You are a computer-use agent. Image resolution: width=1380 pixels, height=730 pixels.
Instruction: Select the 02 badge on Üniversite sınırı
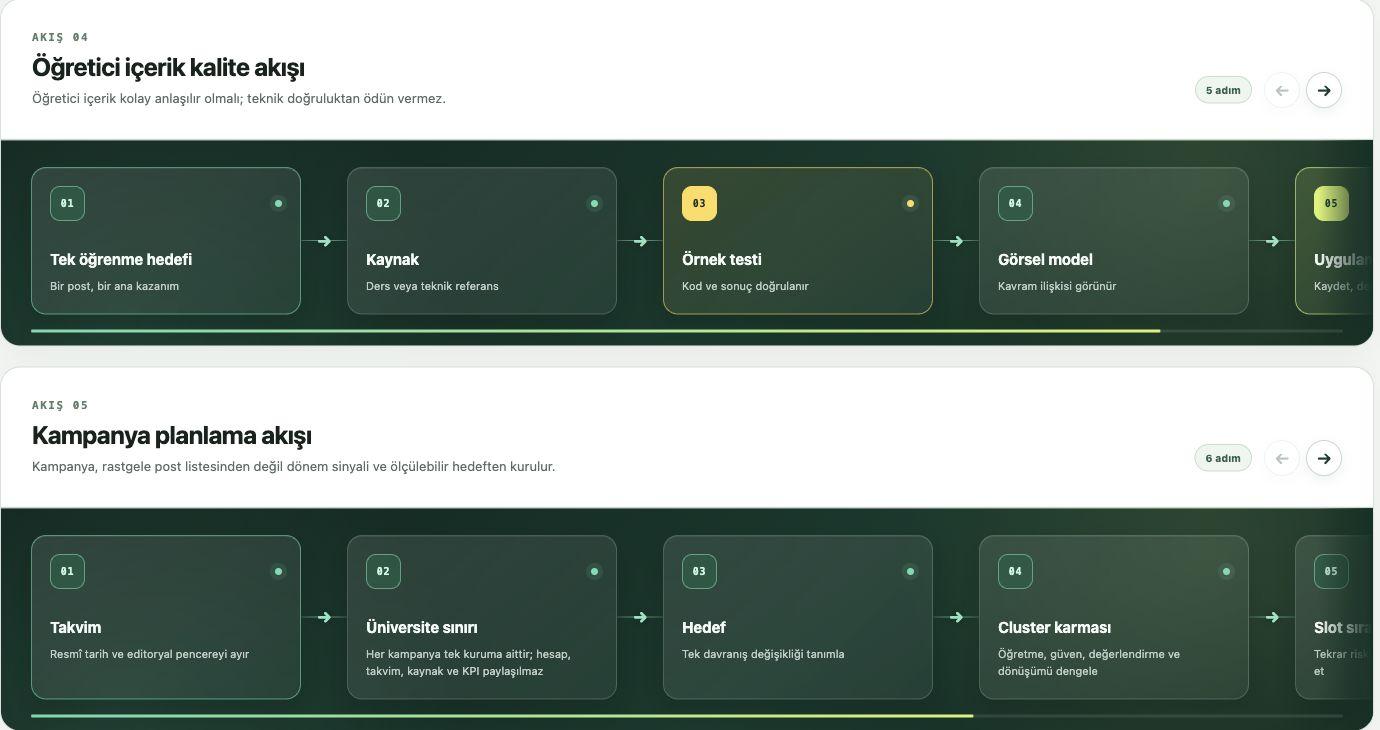click(383, 571)
